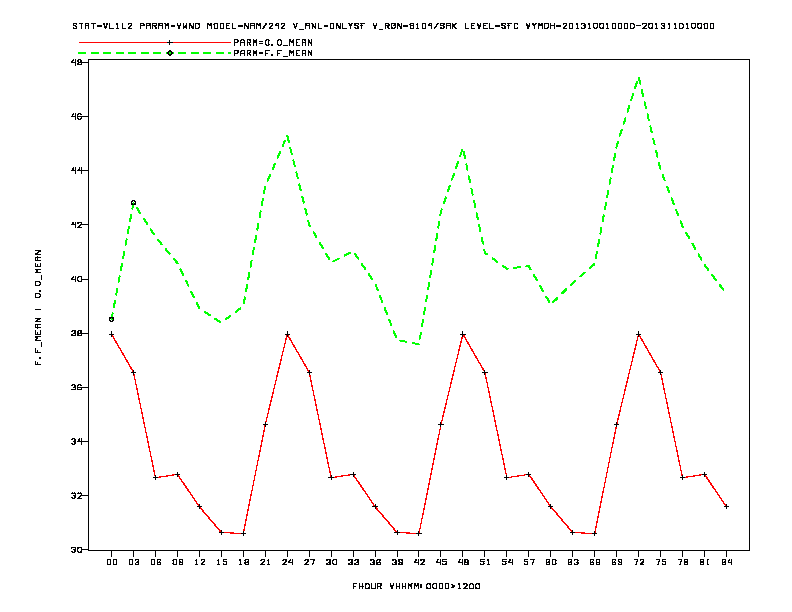Click green dashed line low point at hour 42
The width and height of the screenshot is (792, 612).
click(x=419, y=344)
